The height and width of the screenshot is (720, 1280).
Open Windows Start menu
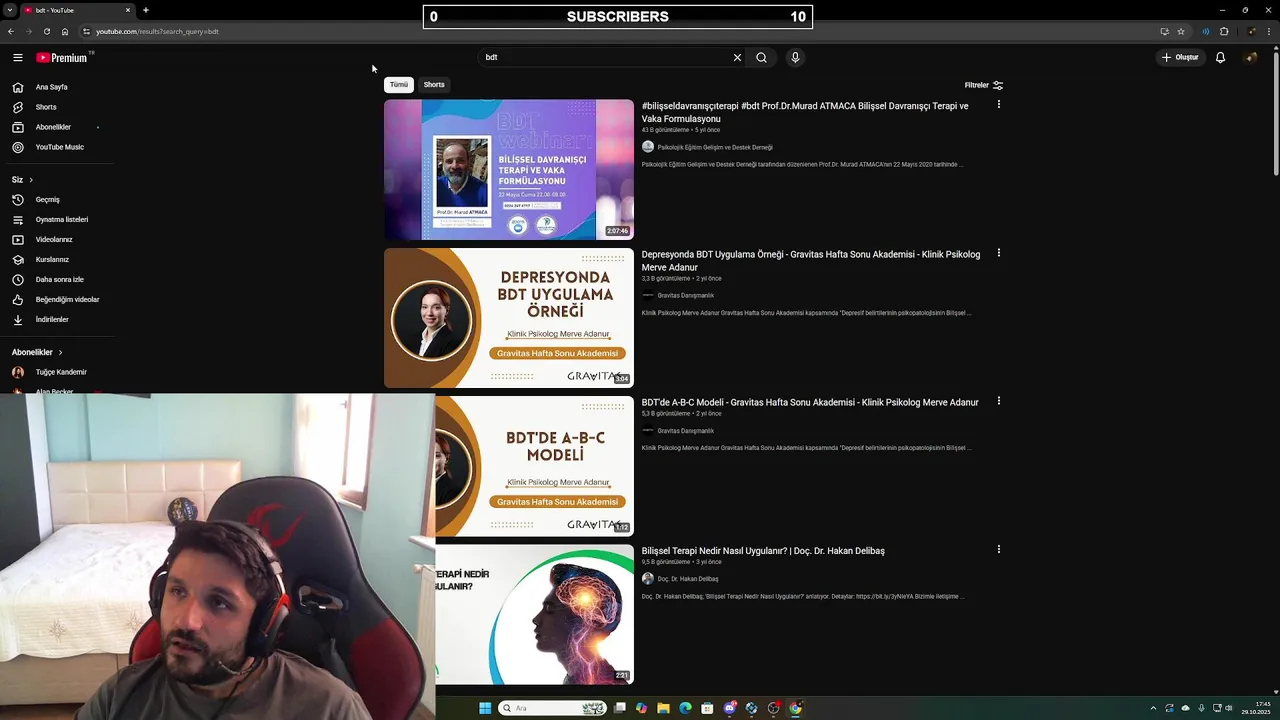(x=485, y=708)
